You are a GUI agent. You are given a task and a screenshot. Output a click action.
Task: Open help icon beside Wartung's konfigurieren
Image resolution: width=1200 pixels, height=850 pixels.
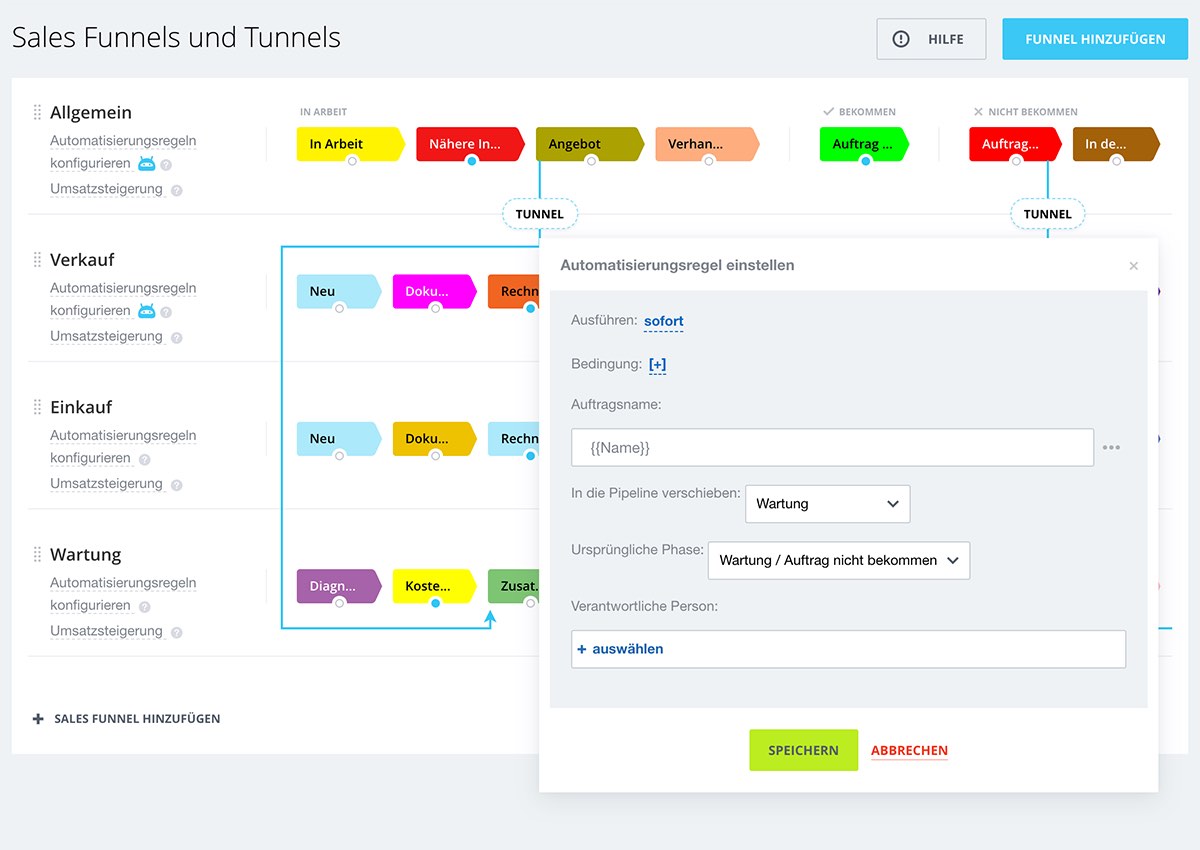(145, 607)
